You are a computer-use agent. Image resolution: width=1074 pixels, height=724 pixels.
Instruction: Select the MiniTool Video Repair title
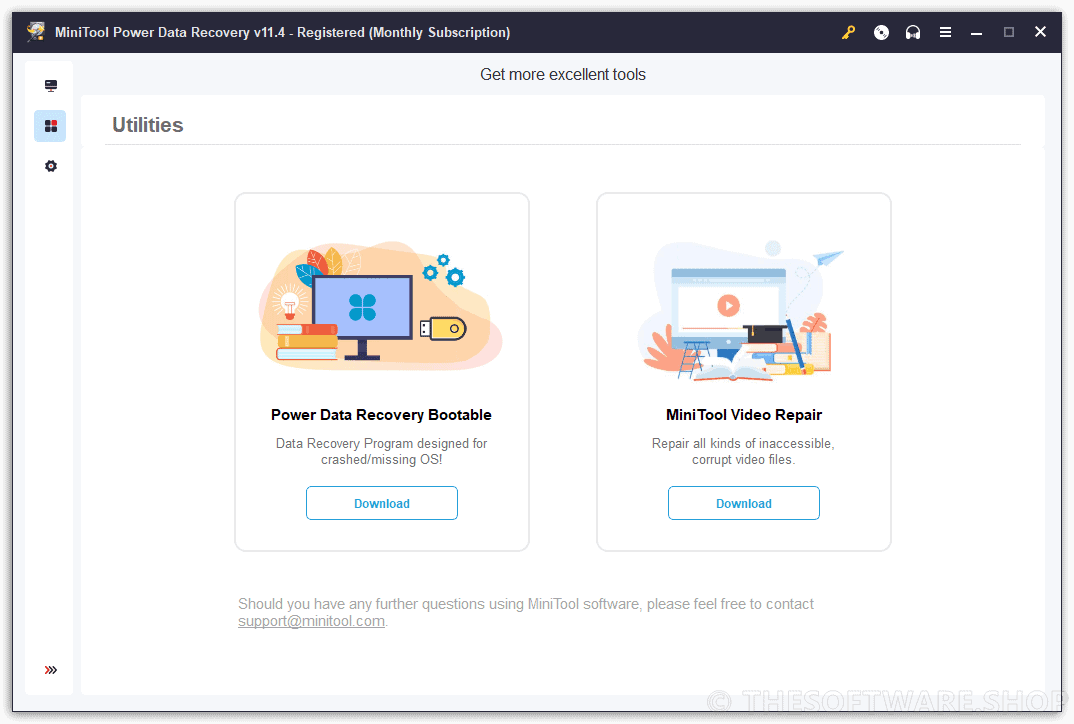click(744, 415)
